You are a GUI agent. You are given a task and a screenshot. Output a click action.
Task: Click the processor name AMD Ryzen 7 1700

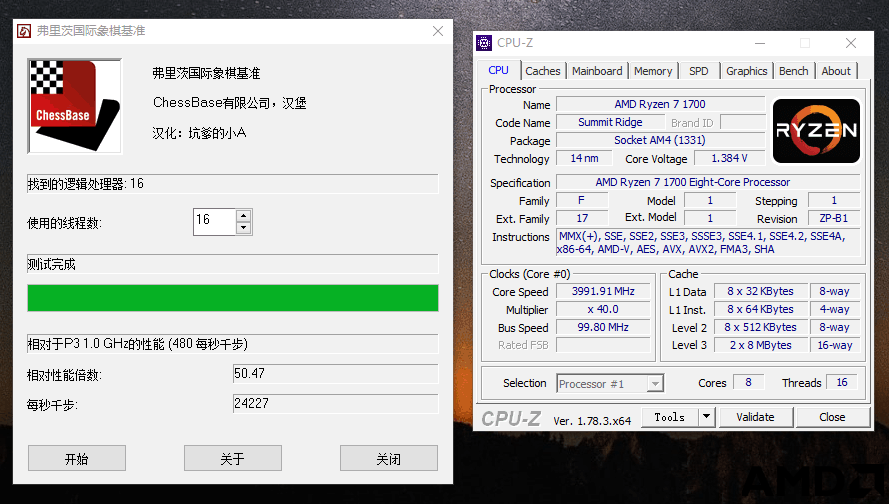tap(660, 104)
